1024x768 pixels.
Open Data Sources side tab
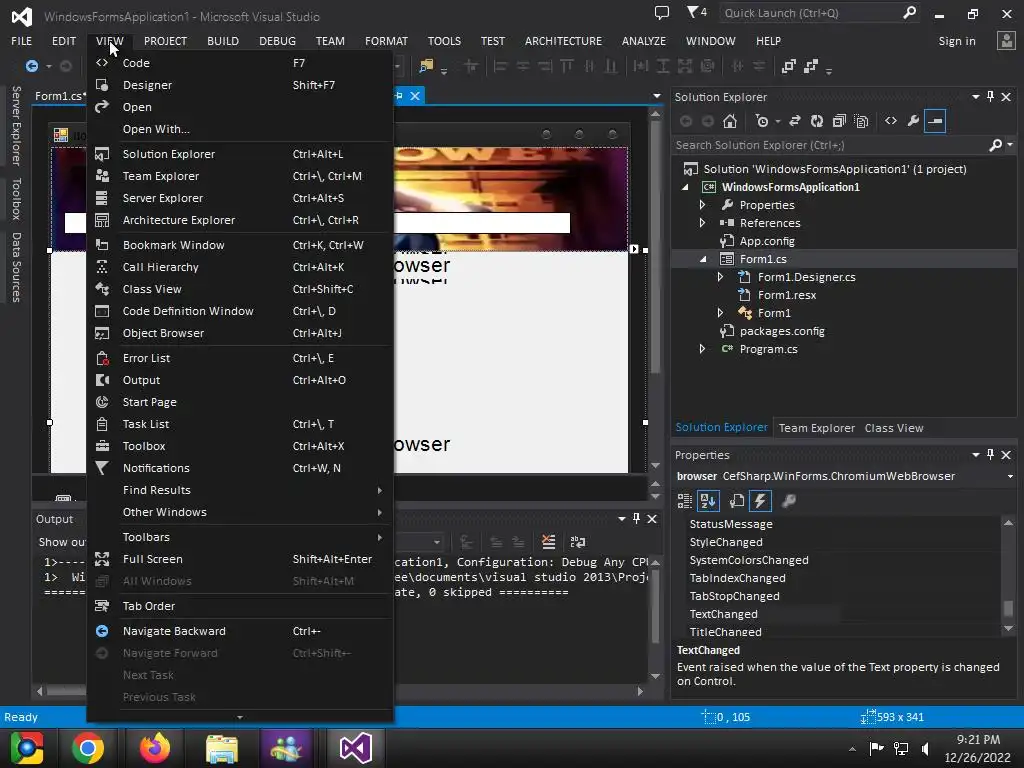click(x=16, y=267)
